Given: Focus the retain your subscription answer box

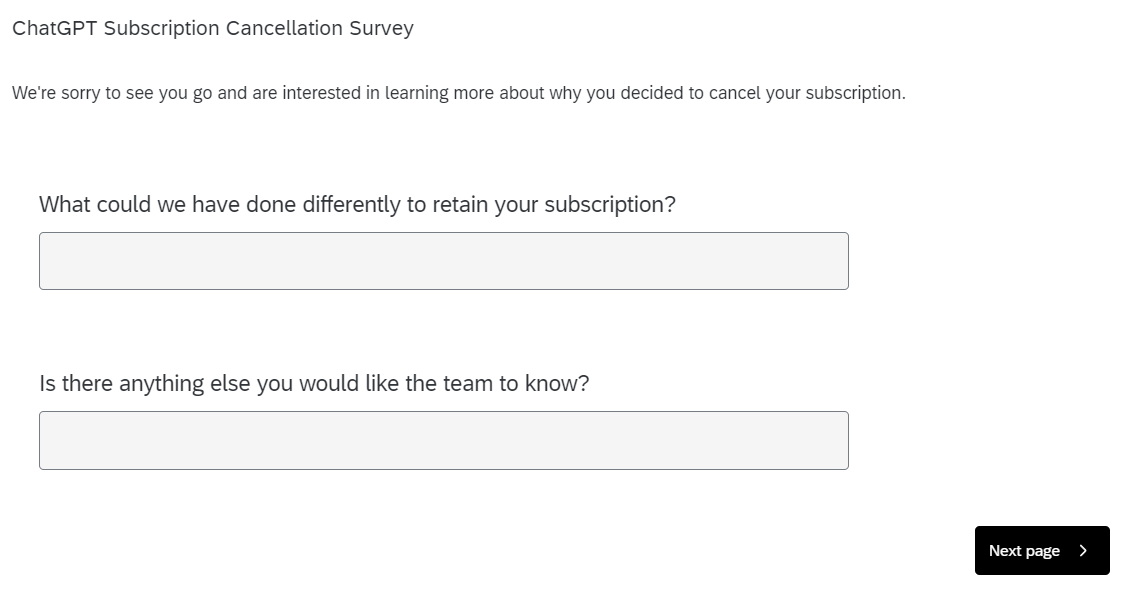Looking at the screenshot, I should coord(443,261).
